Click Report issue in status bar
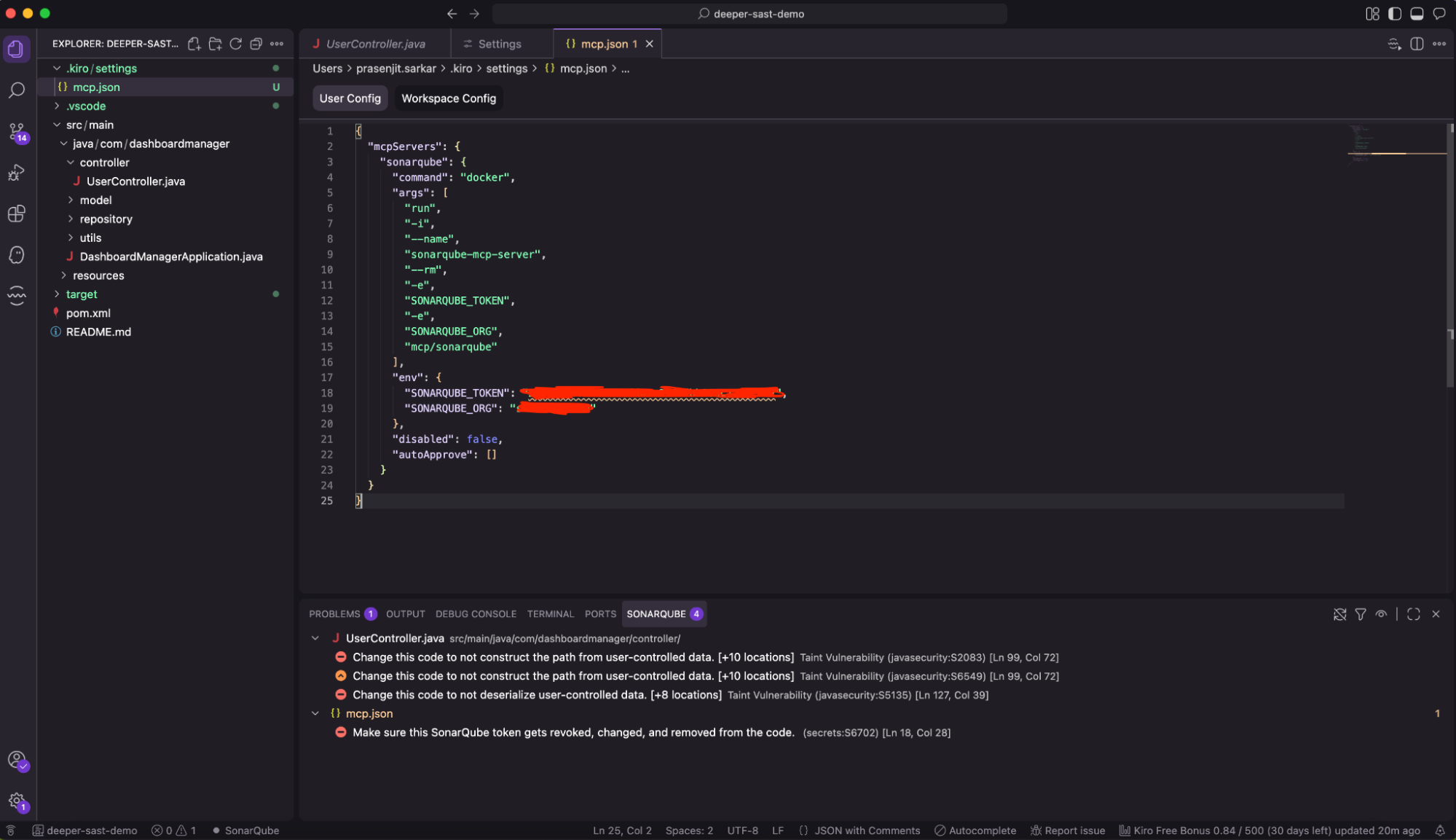1456x840 pixels. (x=1068, y=831)
